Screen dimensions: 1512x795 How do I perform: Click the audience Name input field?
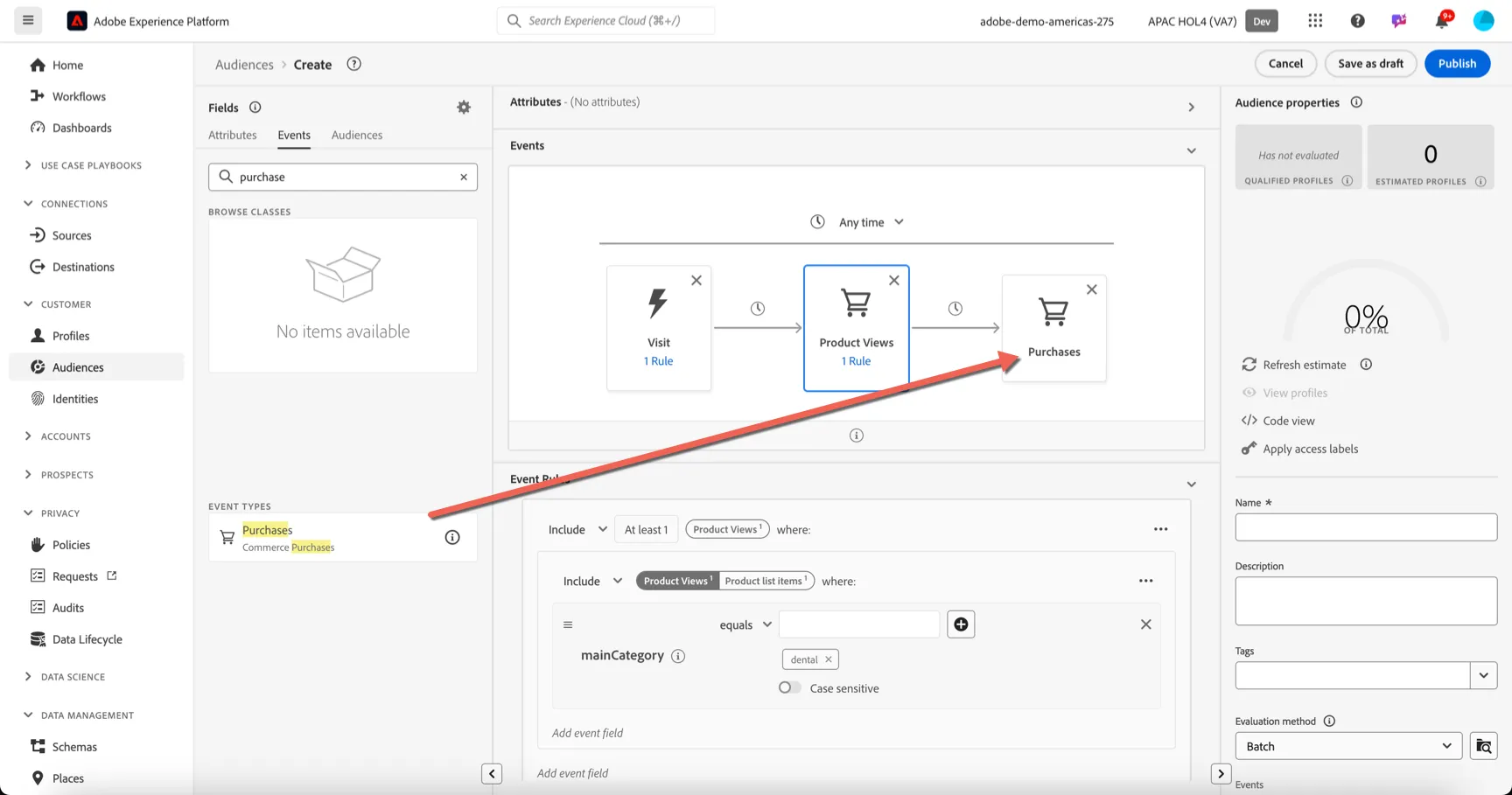tap(1366, 527)
